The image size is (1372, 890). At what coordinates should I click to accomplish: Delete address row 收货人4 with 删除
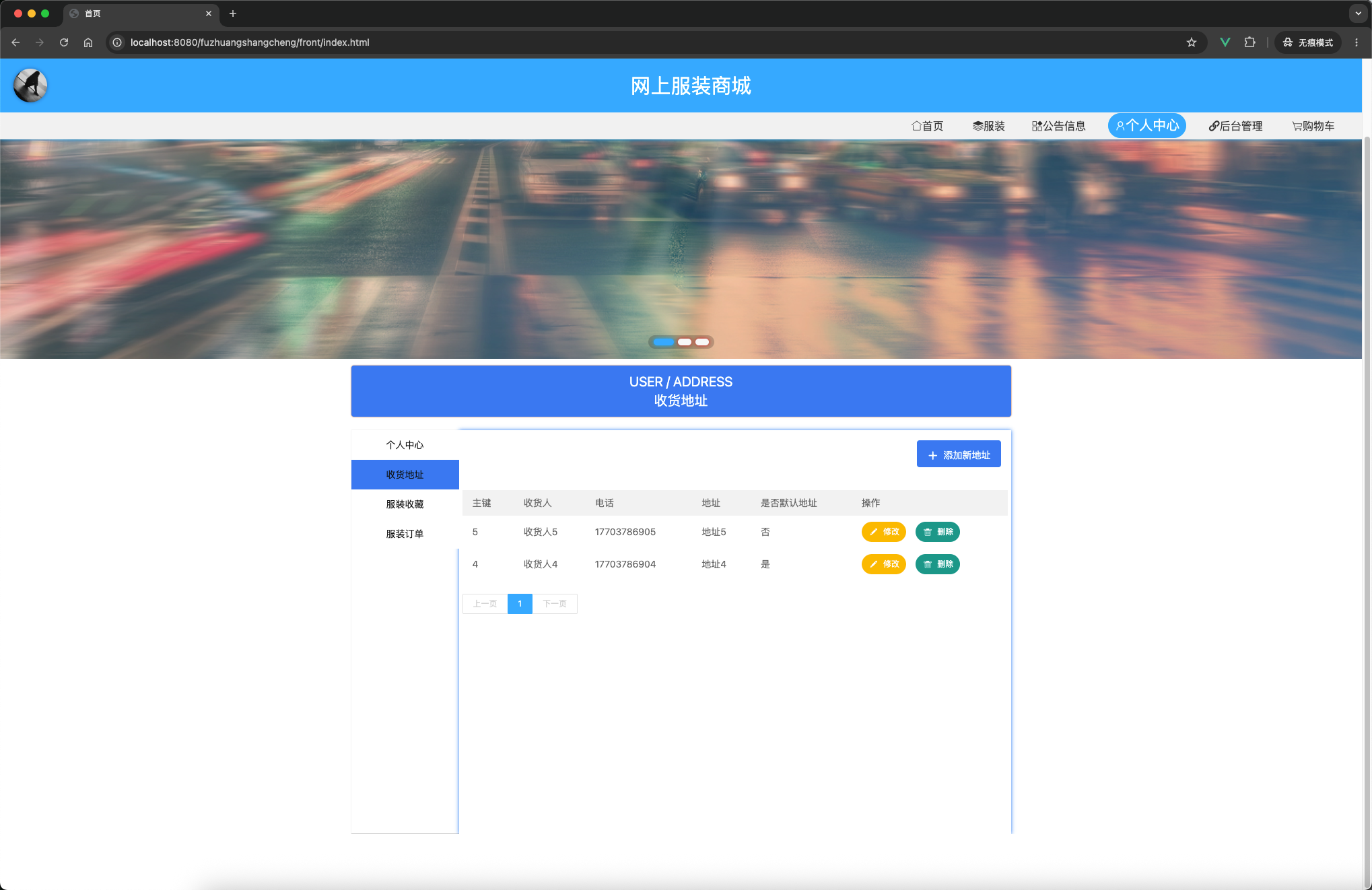pyautogui.click(x=938, y=564)
